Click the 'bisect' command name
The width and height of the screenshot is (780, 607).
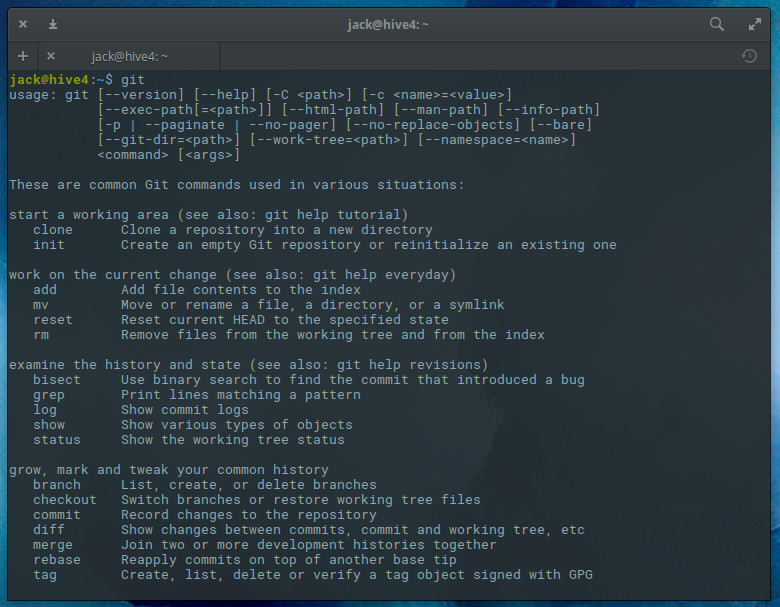click(57, 380)
